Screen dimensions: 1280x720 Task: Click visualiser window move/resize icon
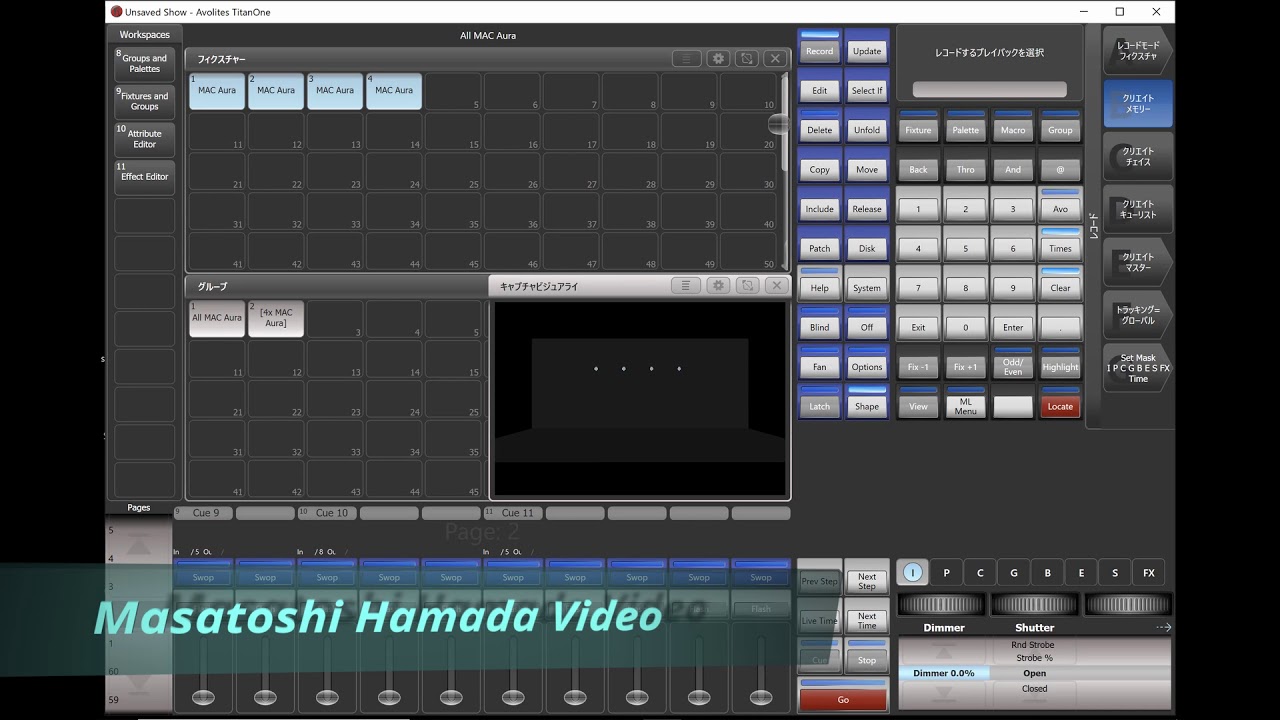[746, 286]
